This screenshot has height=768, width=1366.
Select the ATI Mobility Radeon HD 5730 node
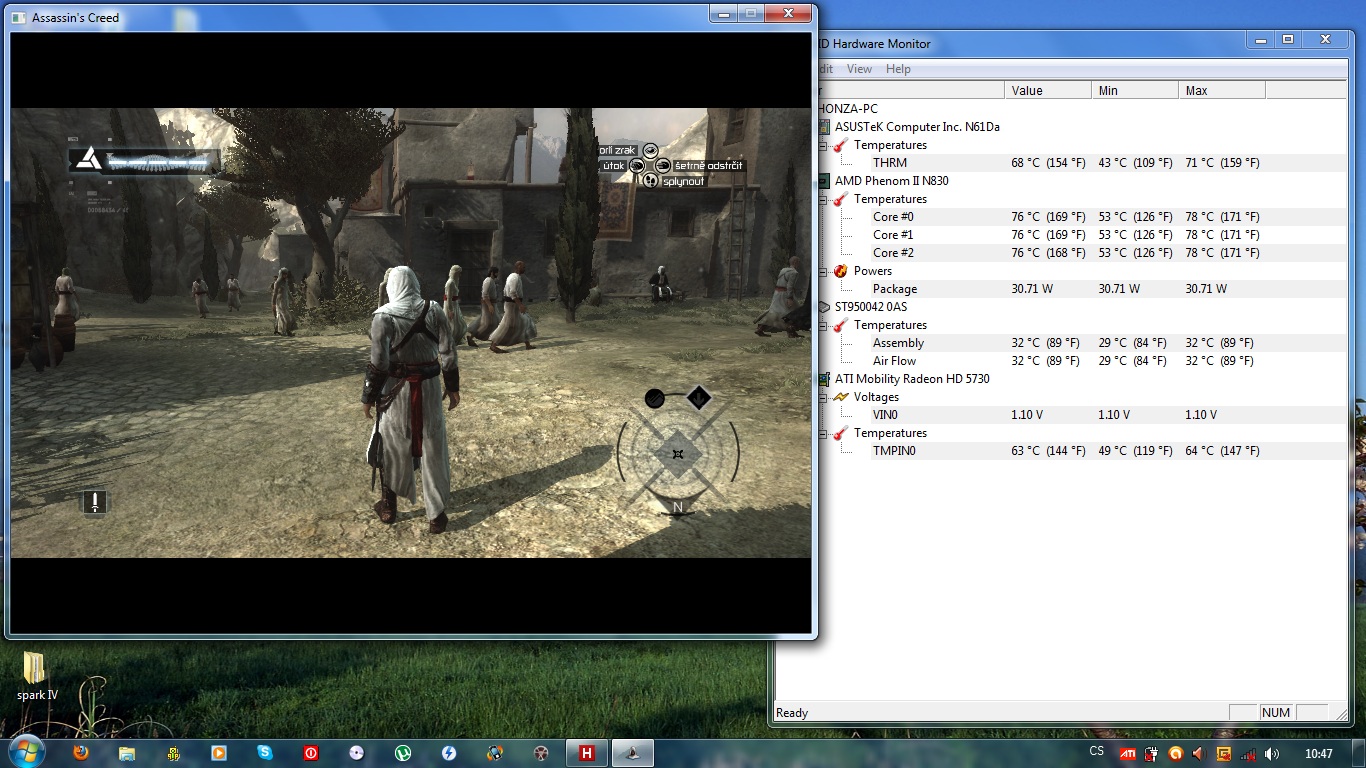[x=912, y=379]
